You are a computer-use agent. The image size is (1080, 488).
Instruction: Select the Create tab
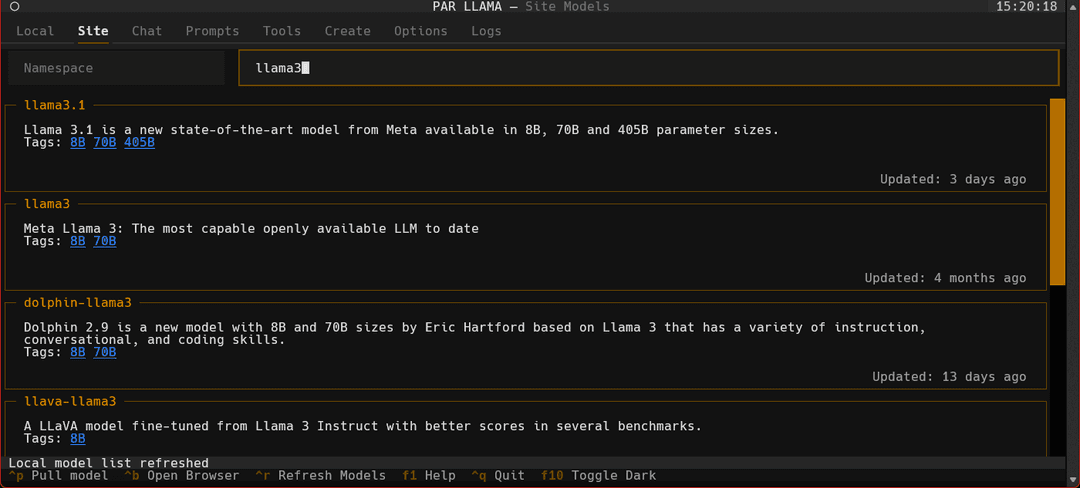pyautogui.click(x=348, y=31)
